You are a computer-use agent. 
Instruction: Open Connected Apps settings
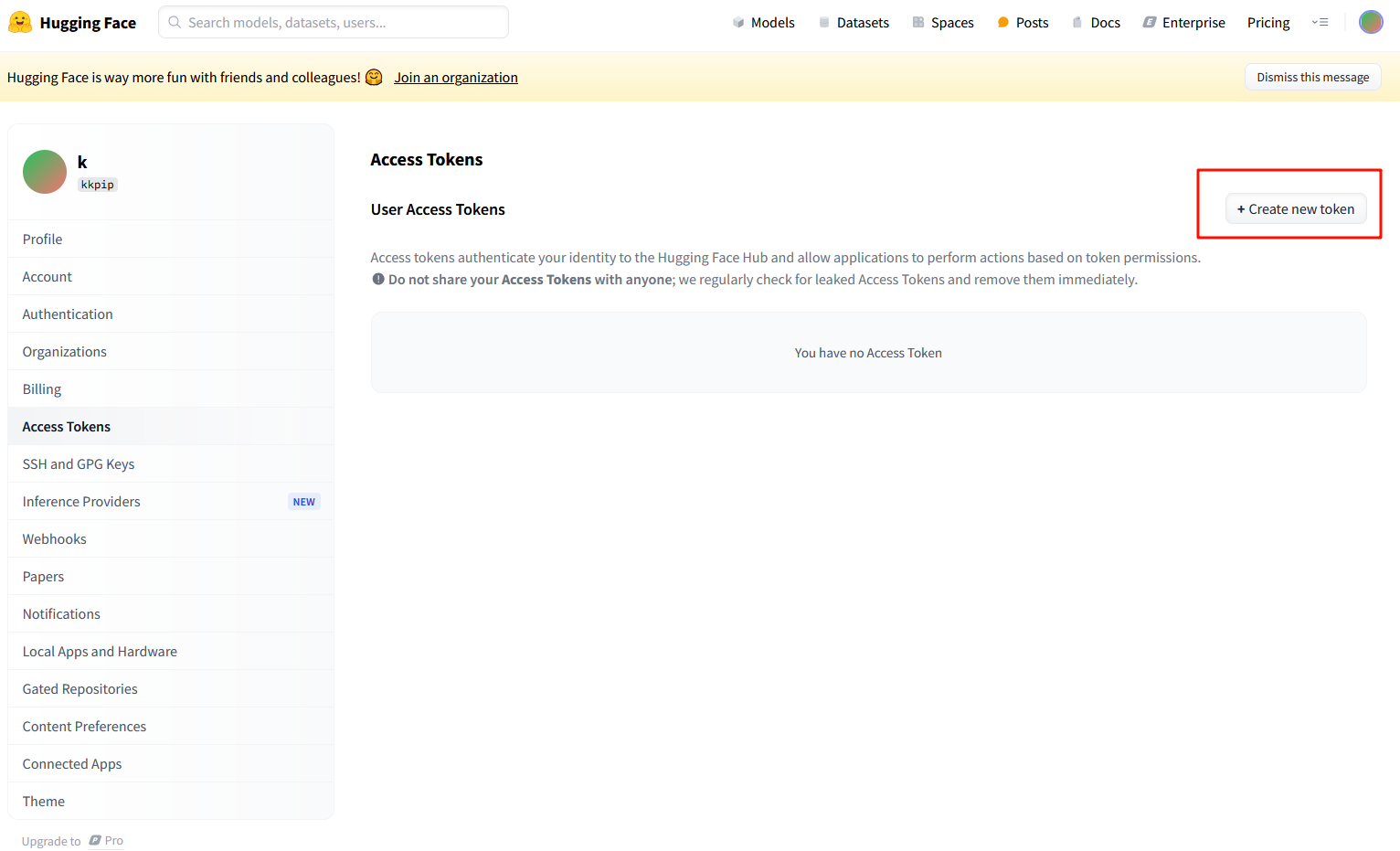pos(171,763)
